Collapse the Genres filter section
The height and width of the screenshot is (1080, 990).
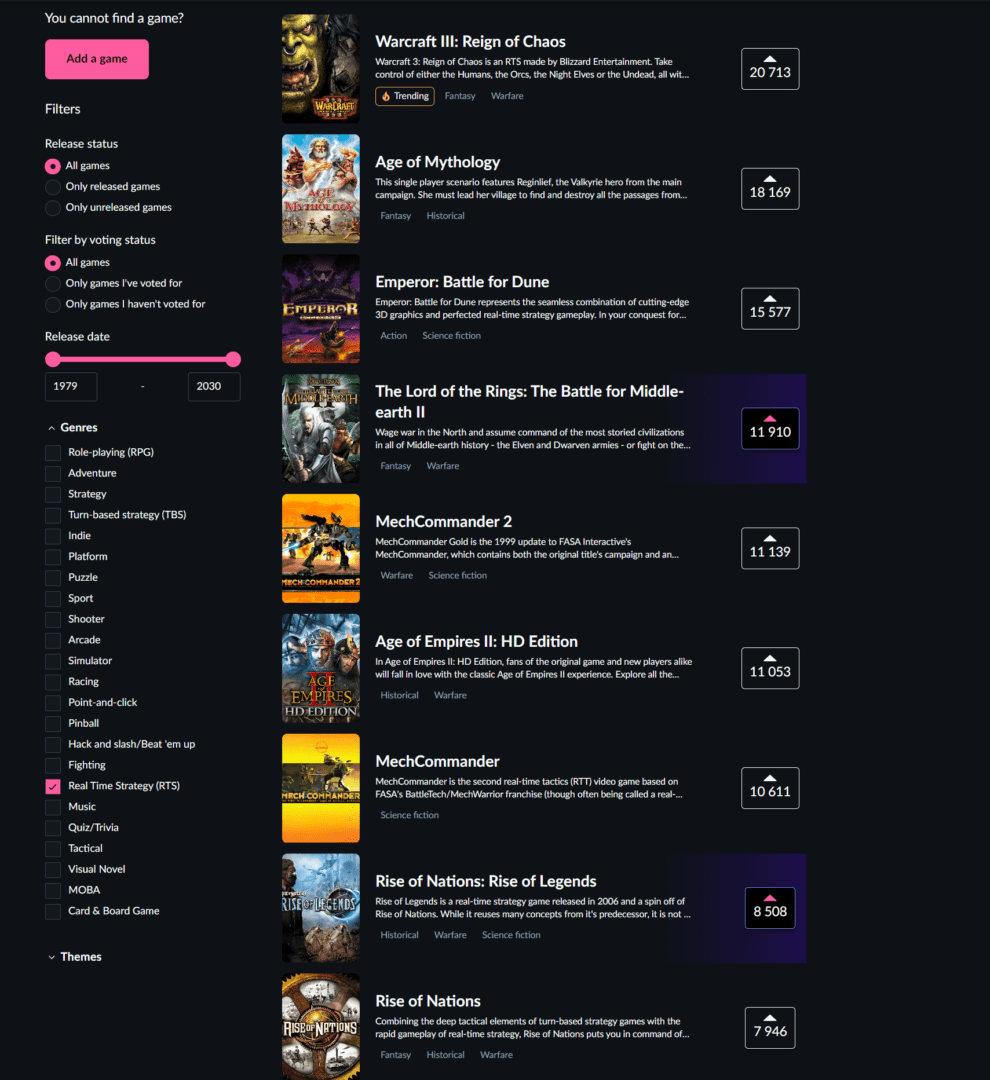pyautogui.click(x=72, y=428)
